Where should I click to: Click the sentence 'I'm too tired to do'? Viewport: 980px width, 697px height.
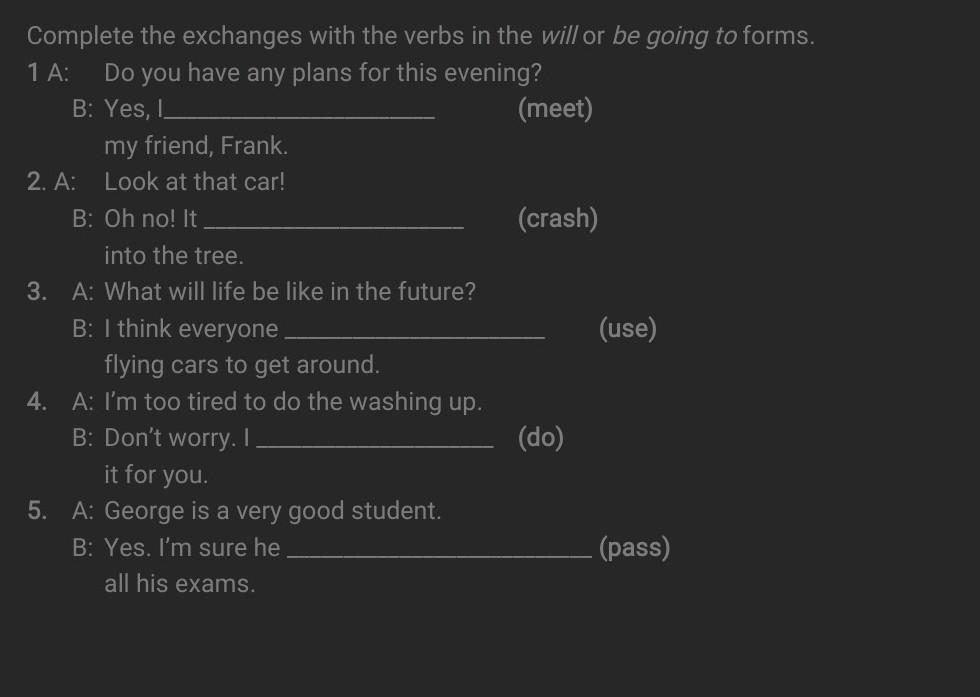point(293,402)
